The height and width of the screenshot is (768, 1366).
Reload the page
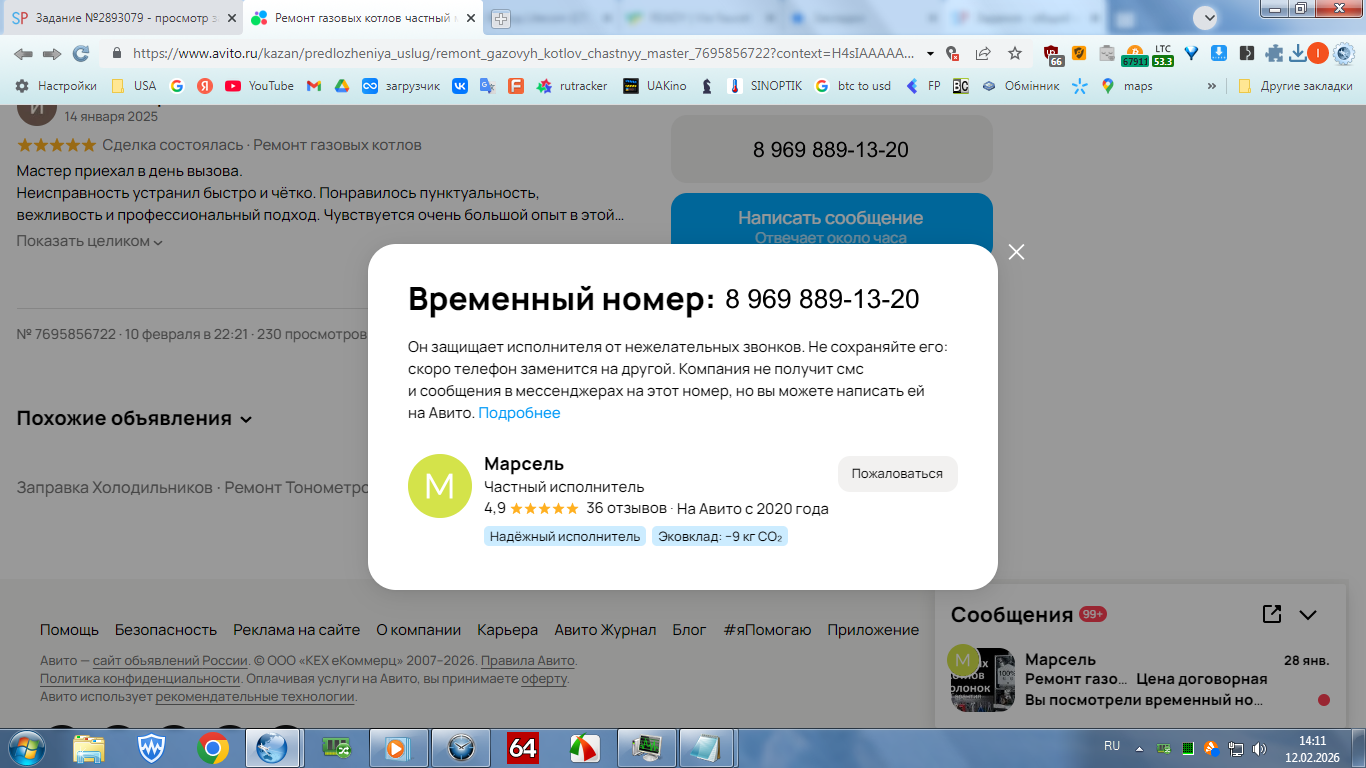click(81, 53)
